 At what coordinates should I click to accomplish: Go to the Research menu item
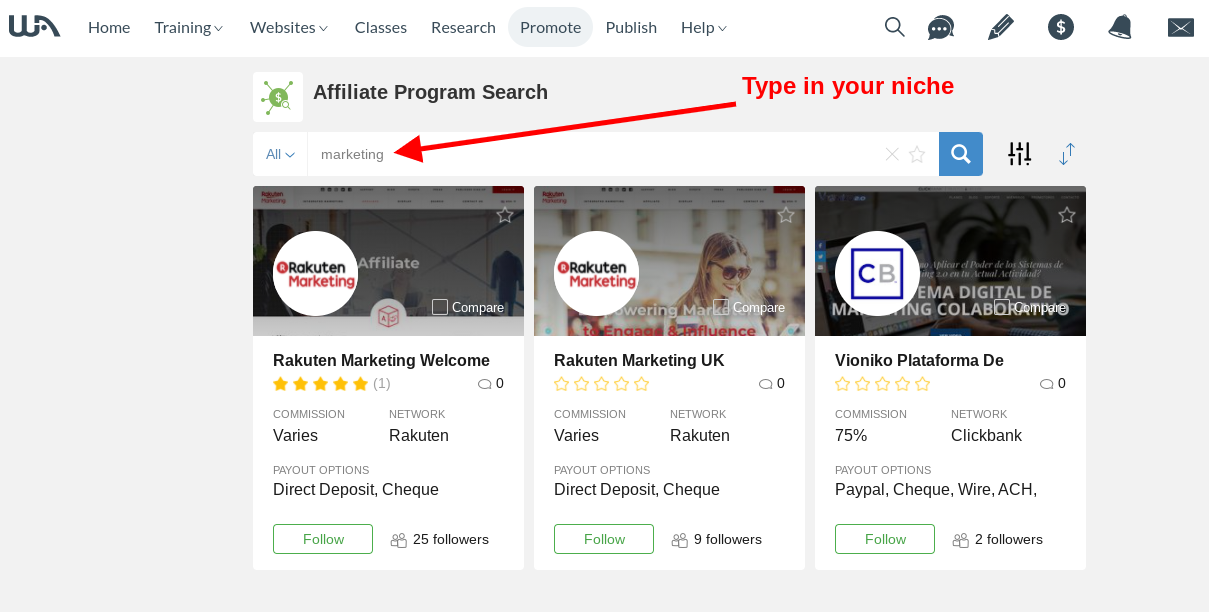463,27
